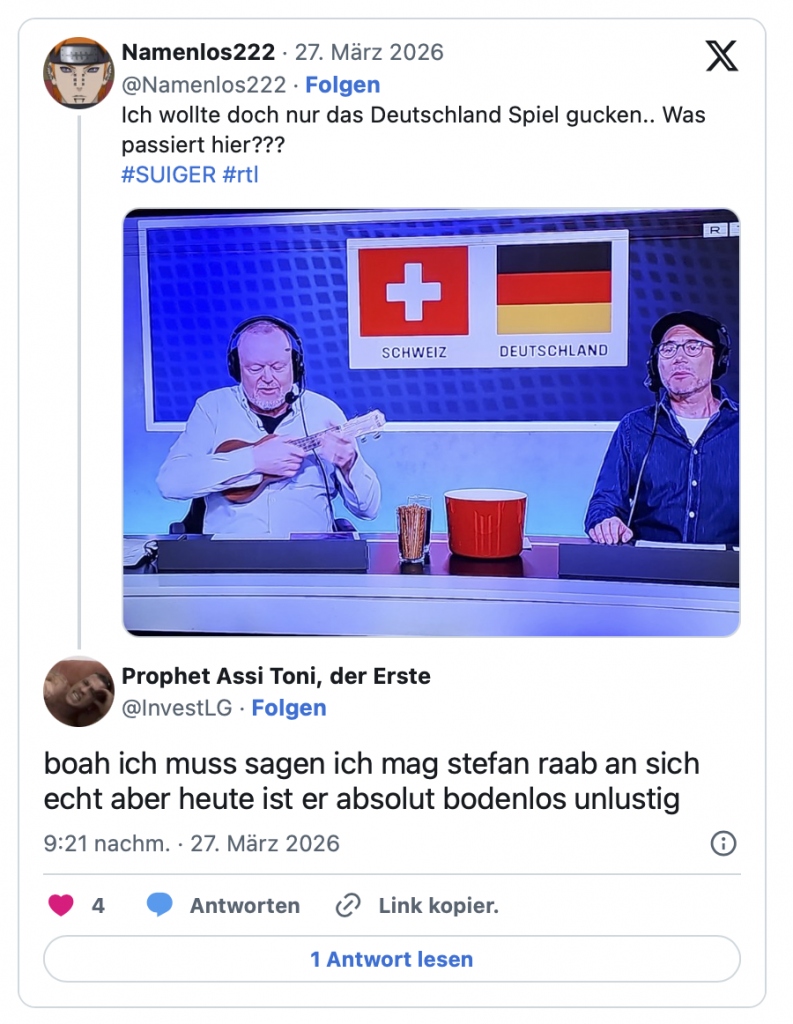Click the reply speech-bubble icon
Screen dimensions: 793x1024
[161, 905]
